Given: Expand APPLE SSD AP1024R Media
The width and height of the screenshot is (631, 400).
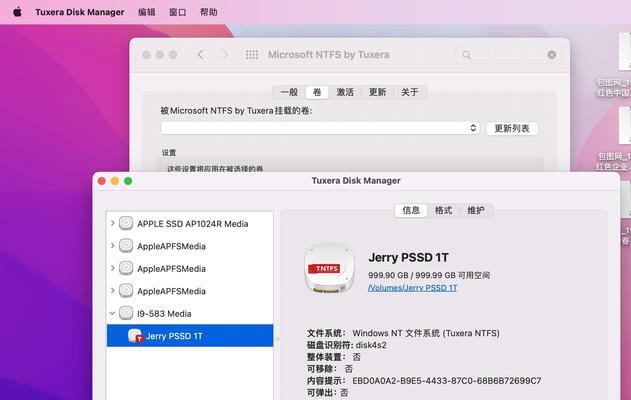Looking at the screenshot, I should 113,223.
